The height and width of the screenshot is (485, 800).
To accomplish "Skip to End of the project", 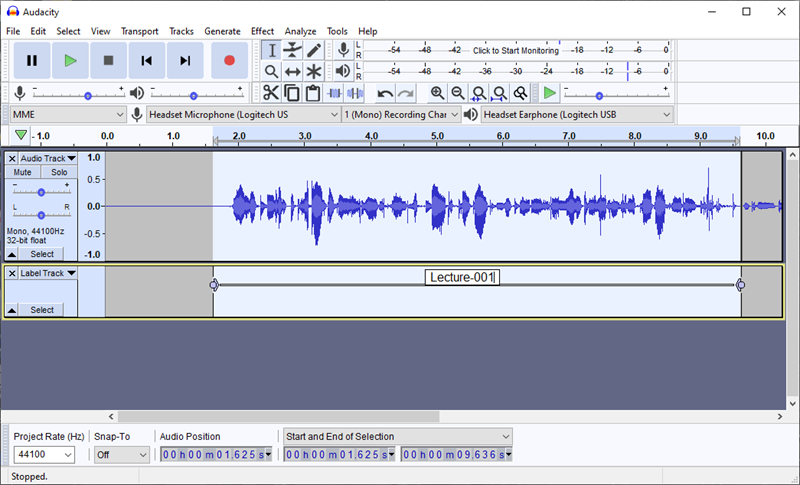I will [x=185, y=61].
